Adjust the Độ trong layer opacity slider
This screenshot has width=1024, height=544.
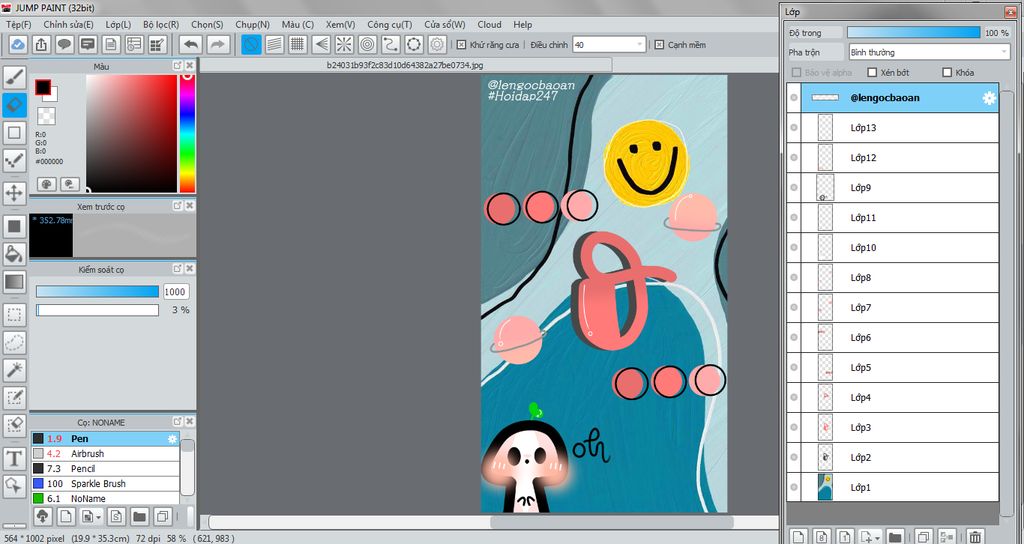[914, 33]
